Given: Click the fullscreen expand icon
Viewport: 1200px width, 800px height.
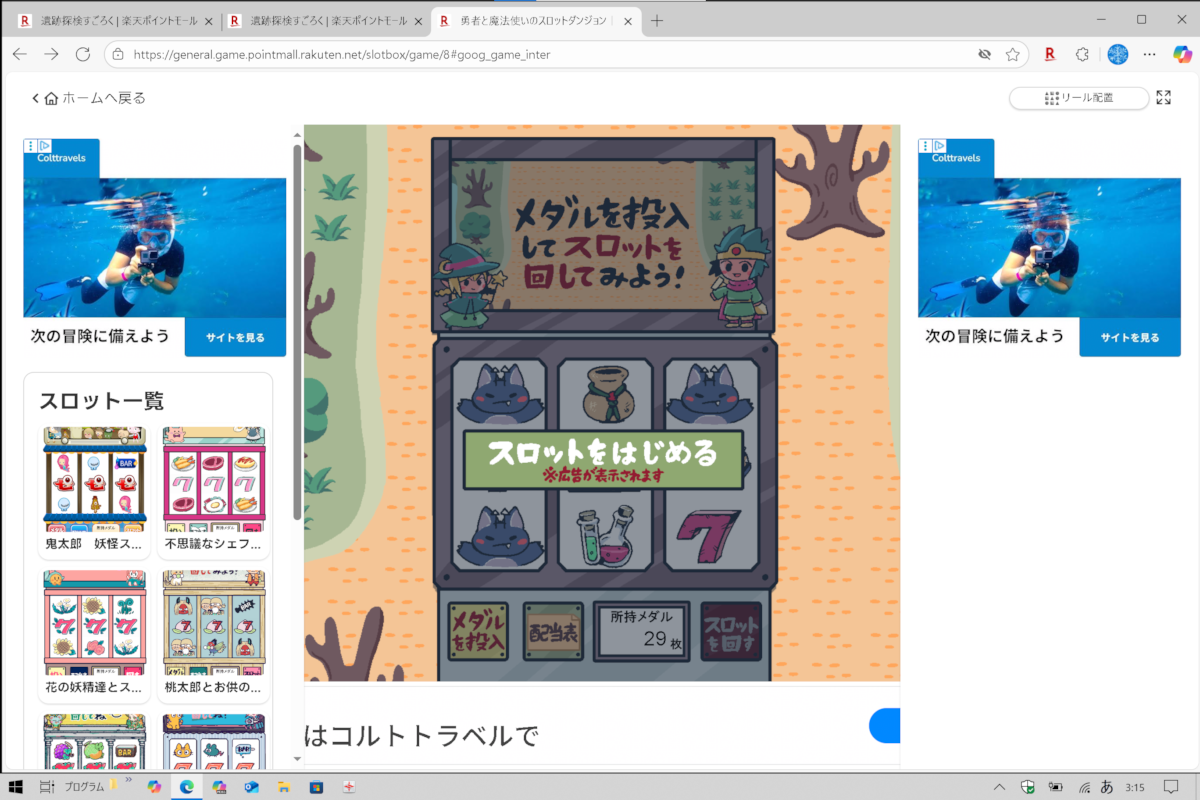Looking at the screenshot, I should coord(1163,98).
